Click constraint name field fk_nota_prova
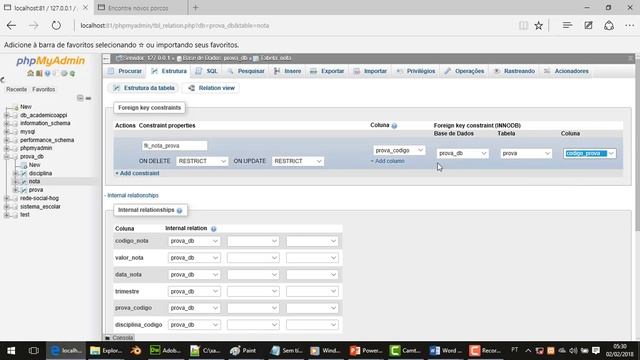 click(174, 146)
